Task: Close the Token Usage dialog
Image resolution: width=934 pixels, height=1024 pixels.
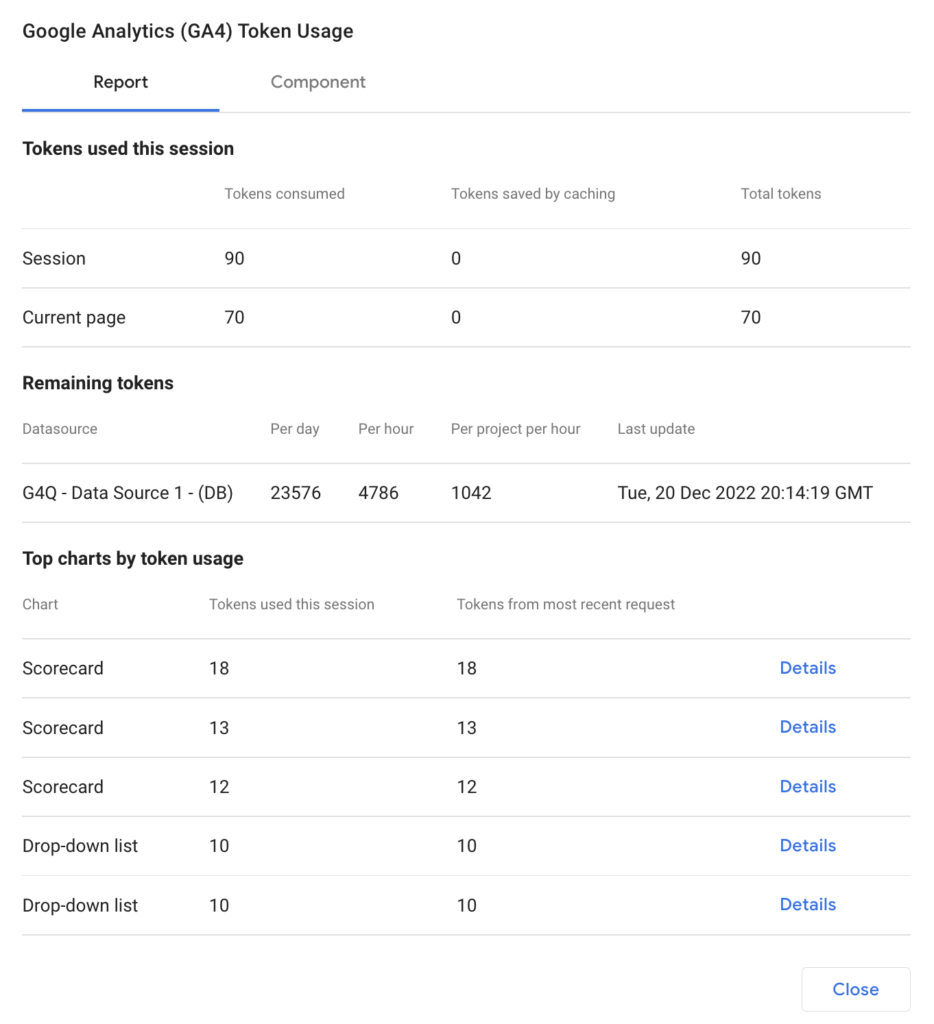Action: pyautogui.click(x=855, y=989)
